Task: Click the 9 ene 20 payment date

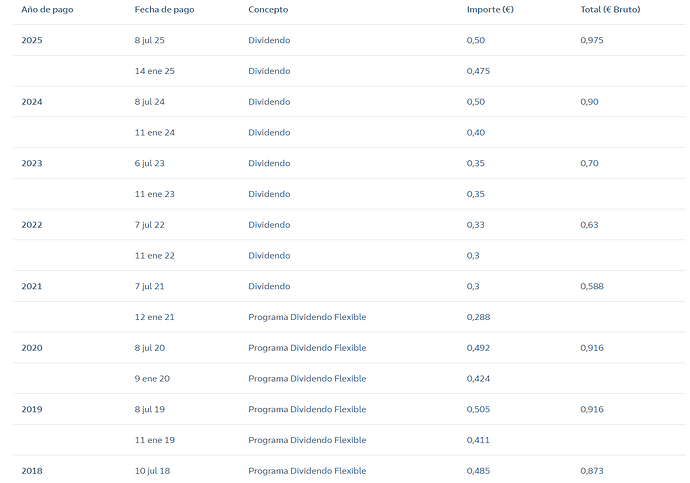Action: [x=155, y=379]
